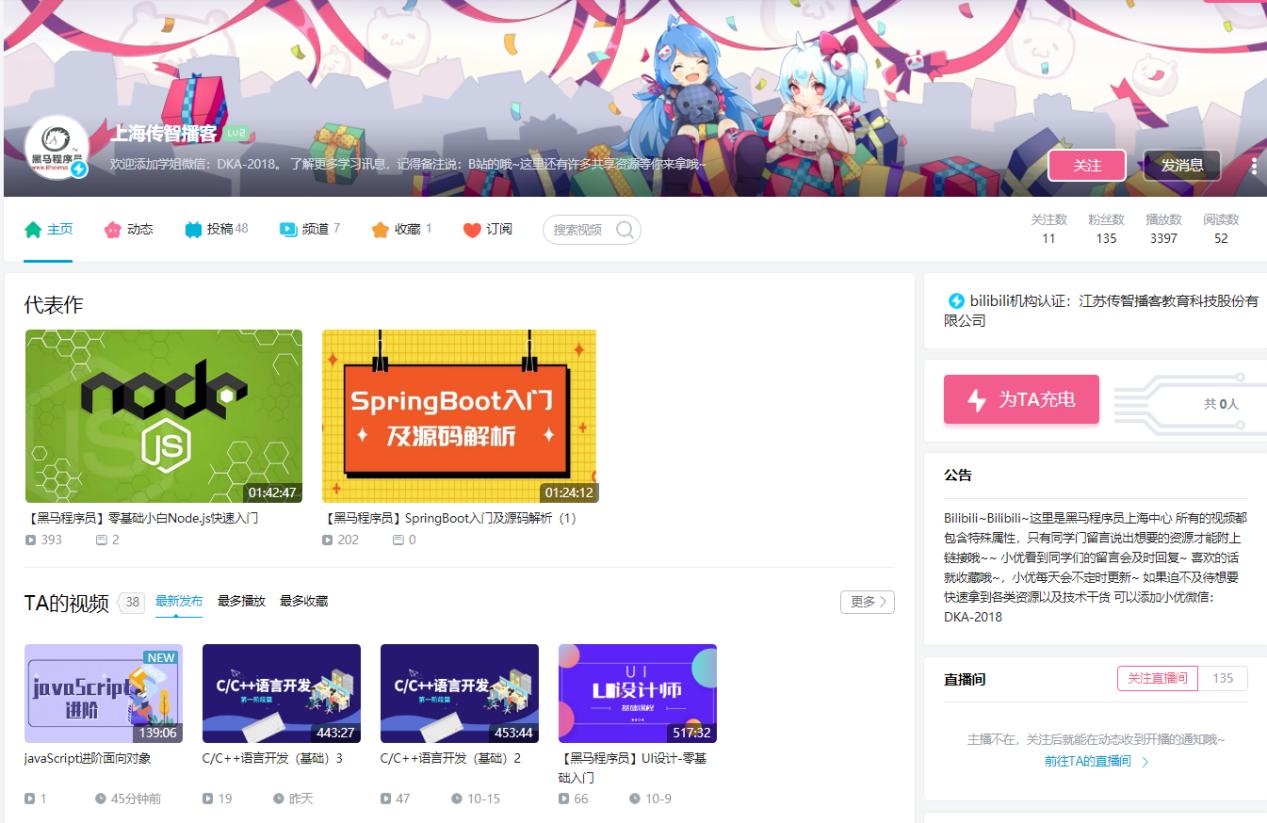Click the LV2 level badge
Screen dimensions: 1267x823
(x=236, y=134)
